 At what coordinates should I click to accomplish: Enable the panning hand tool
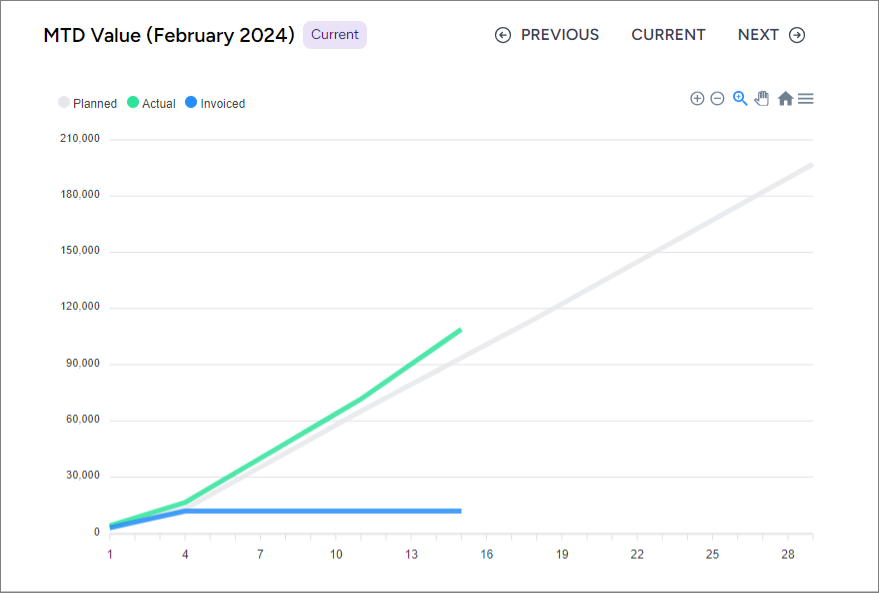[762, 98]
